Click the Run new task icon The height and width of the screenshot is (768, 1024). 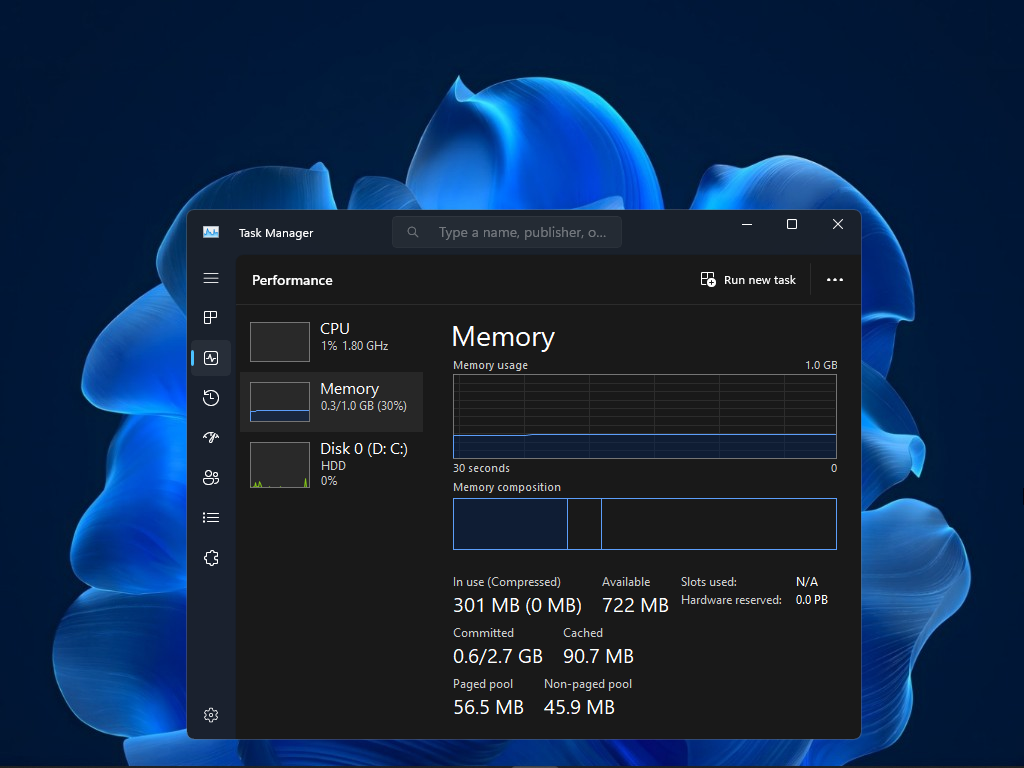(x=708, y=280)
